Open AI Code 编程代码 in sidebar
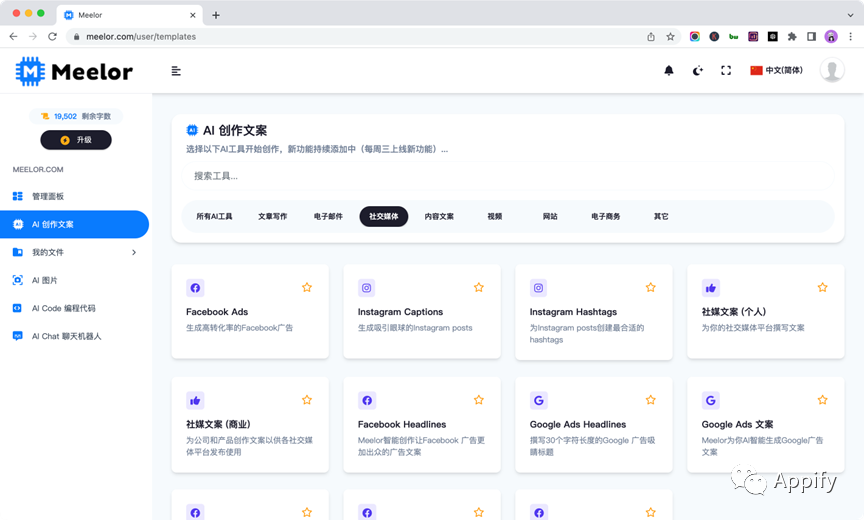864x520 pixels. 63,308
